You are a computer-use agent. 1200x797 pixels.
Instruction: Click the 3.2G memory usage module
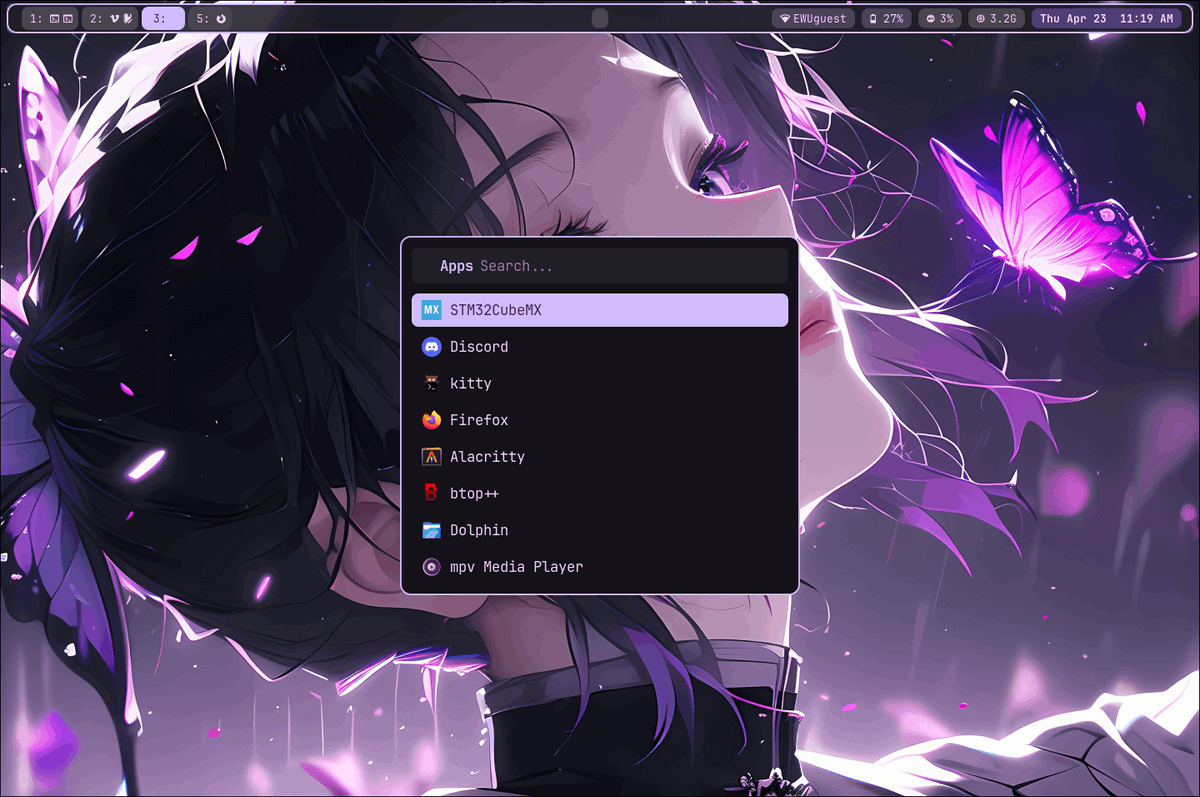coord(996,18)
